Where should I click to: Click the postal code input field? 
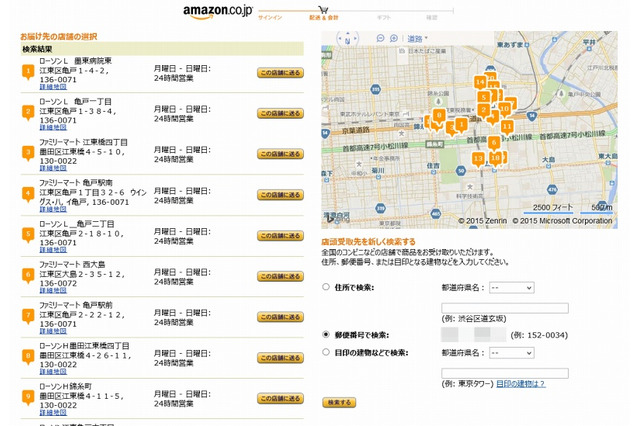474,335
